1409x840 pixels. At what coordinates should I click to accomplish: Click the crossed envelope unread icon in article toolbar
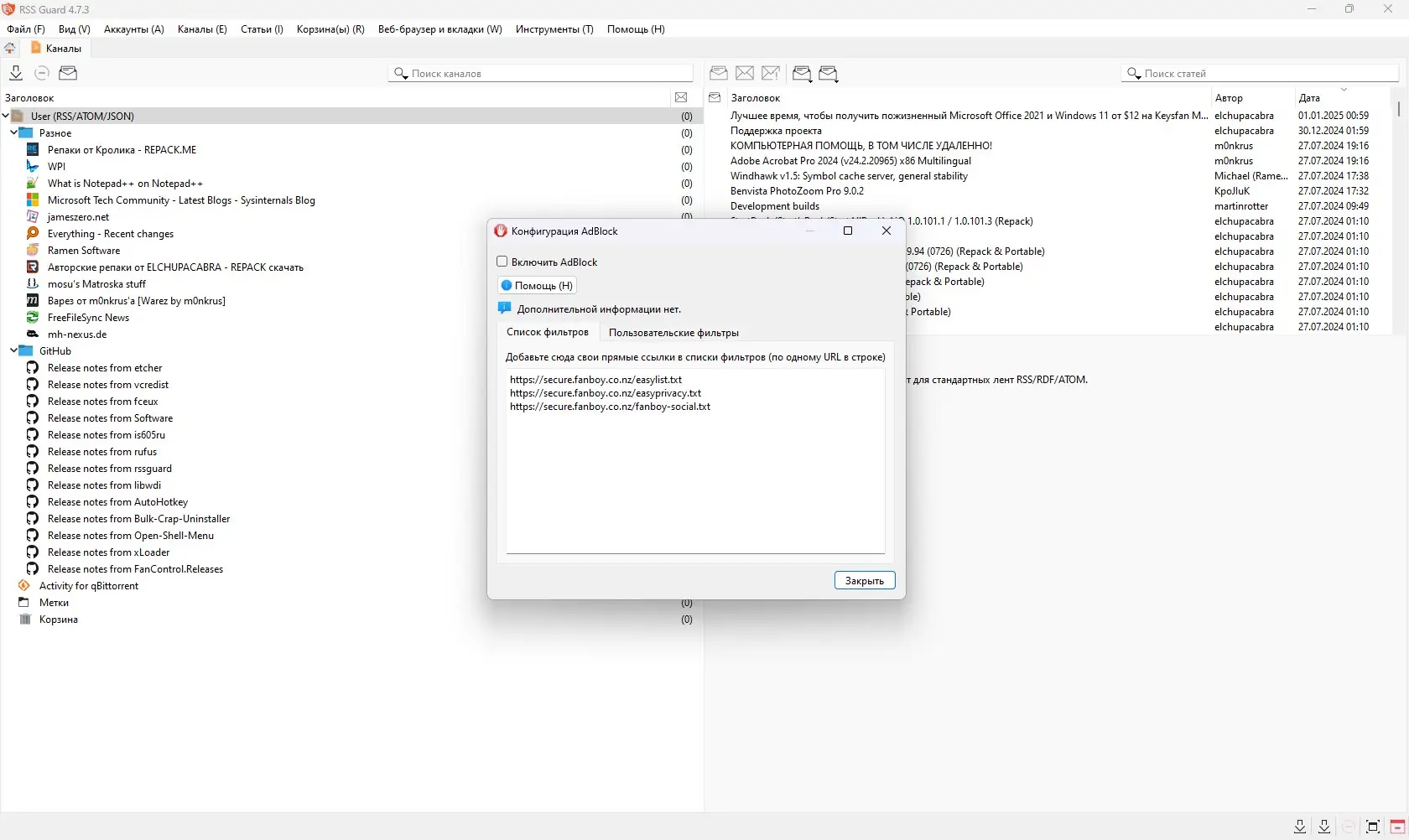[x=745, y=73]
